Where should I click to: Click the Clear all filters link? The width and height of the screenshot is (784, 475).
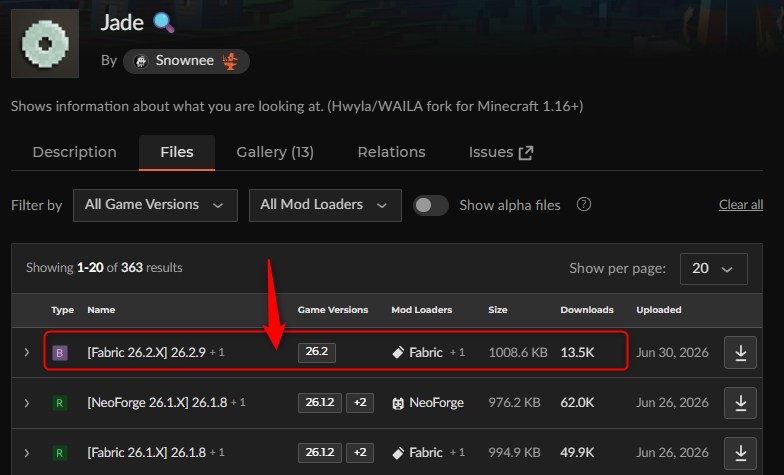tap(740, 204)
